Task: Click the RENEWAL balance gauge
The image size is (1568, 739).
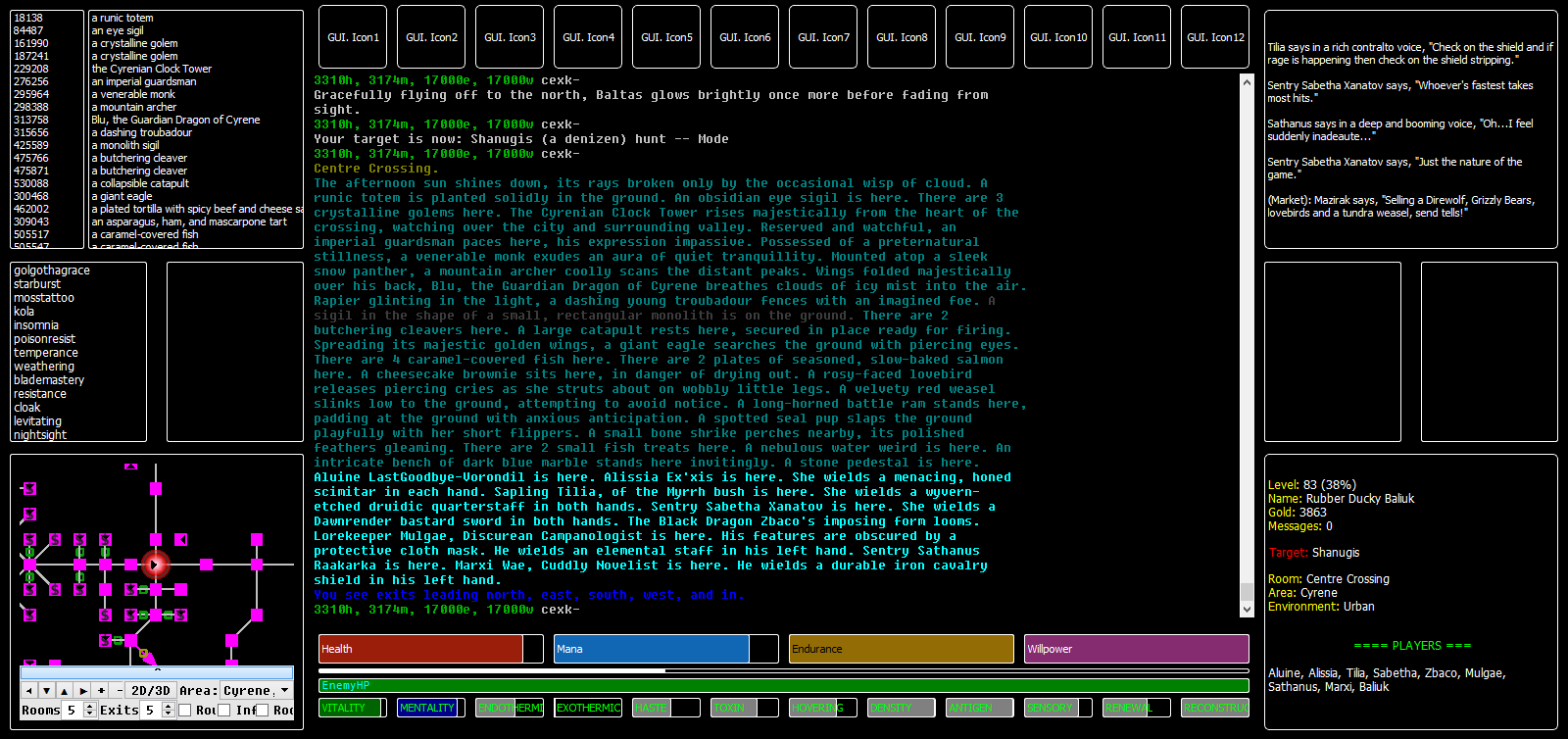Action: click(1137, 708)
